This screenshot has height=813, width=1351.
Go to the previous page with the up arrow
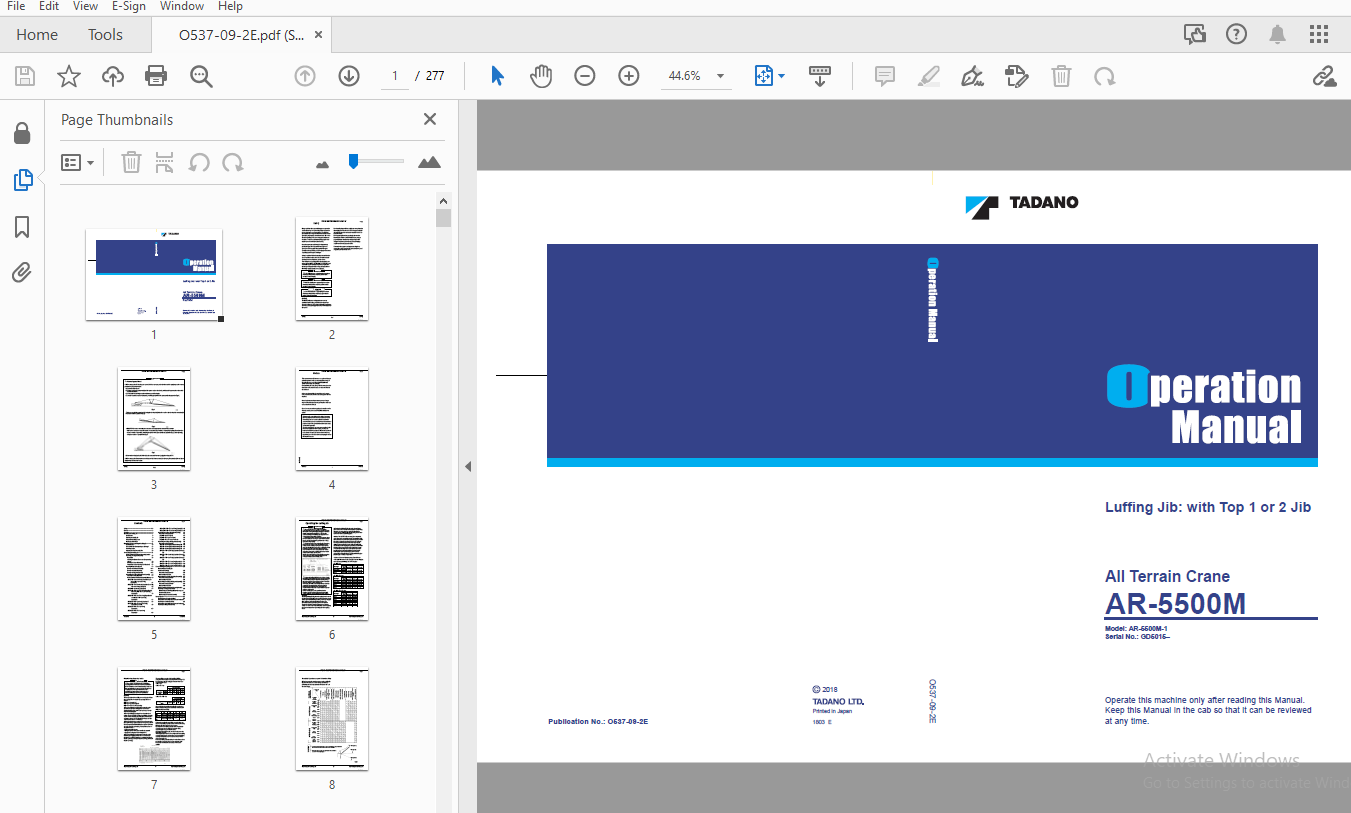(x=305, y=76)
